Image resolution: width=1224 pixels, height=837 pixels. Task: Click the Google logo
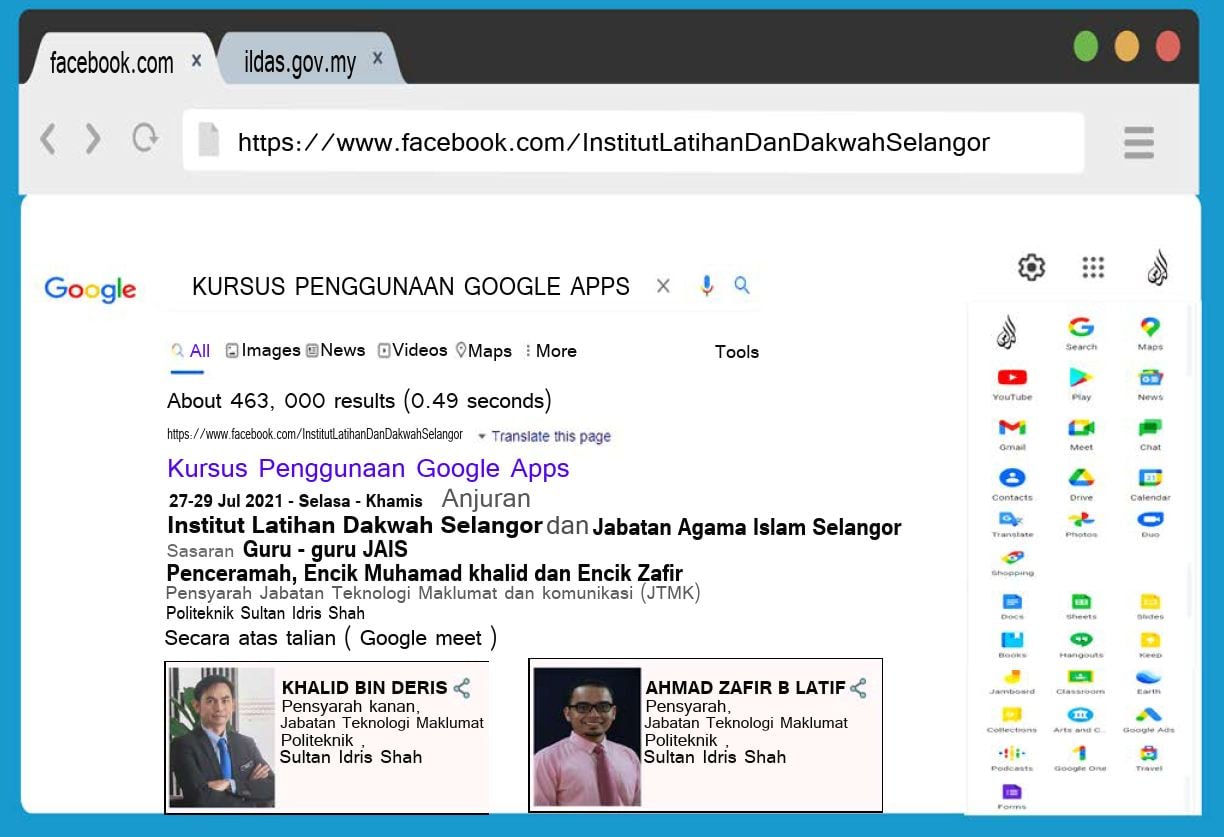click(x=90, y=289)
